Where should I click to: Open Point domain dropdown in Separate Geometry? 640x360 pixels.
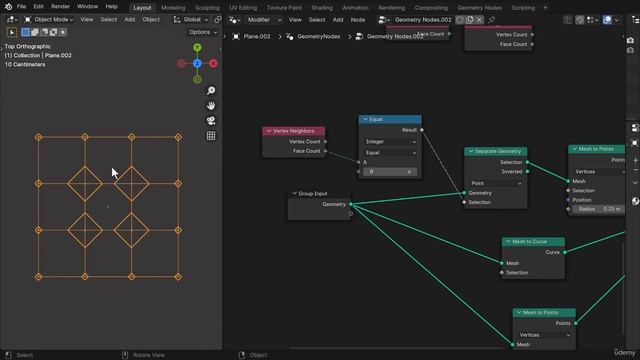496,183
